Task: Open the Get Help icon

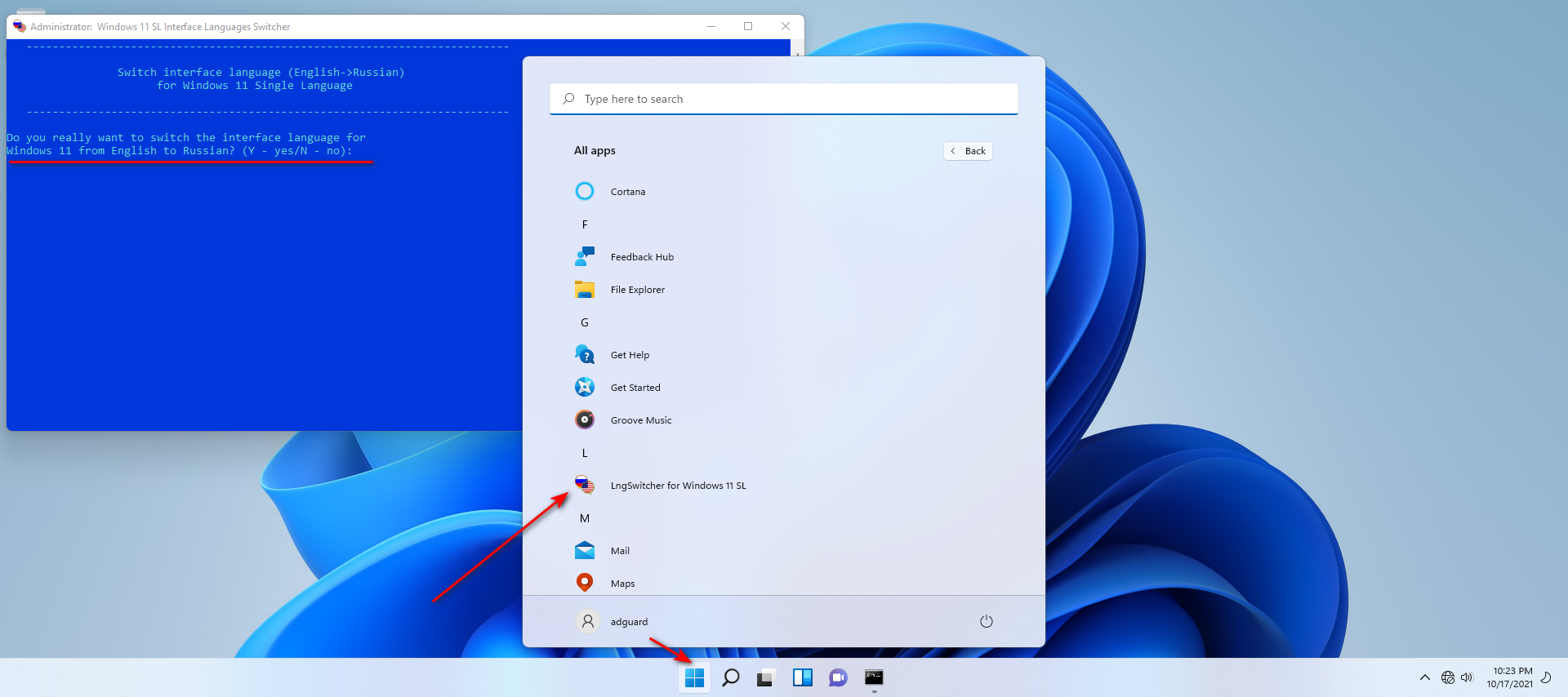Action: (x=585, y=354)
